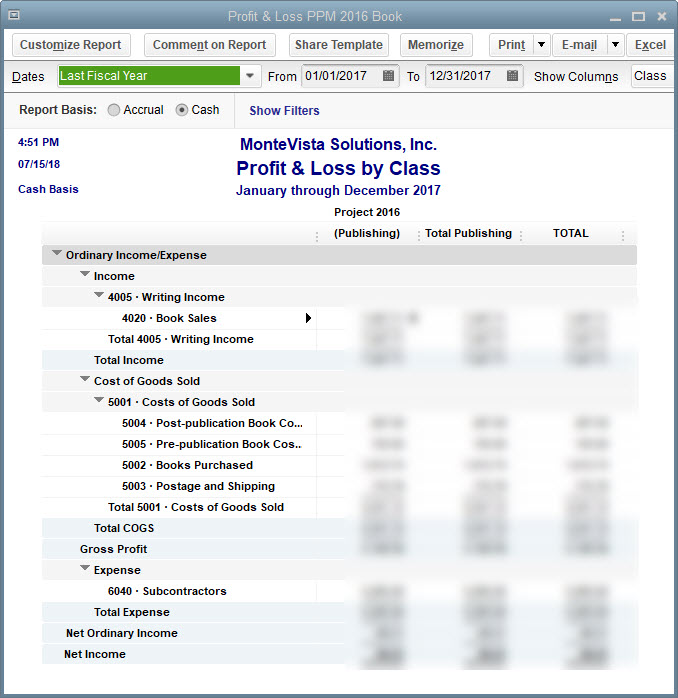Click the arrow next to Book Sales
This screenshot has height=698, width=678.
pos(308,318)
